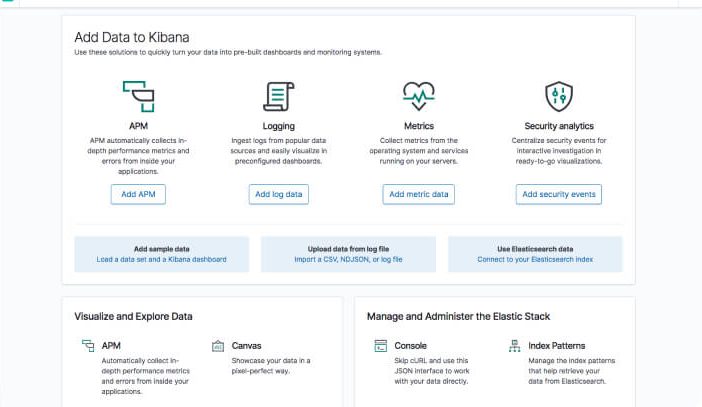
Task: Open Load a data set and Kibana dashboard link
Action: [162, 259]
